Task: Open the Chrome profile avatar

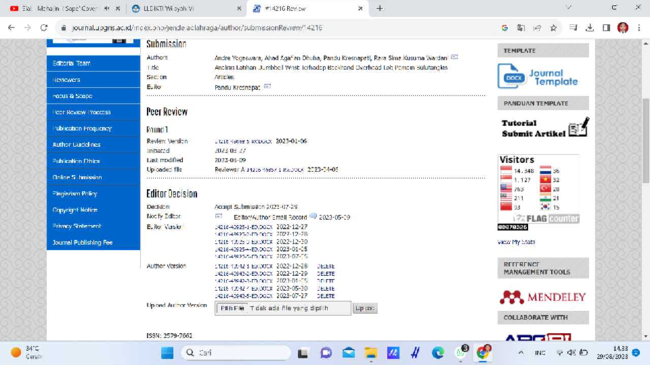Action: [623, 28]
